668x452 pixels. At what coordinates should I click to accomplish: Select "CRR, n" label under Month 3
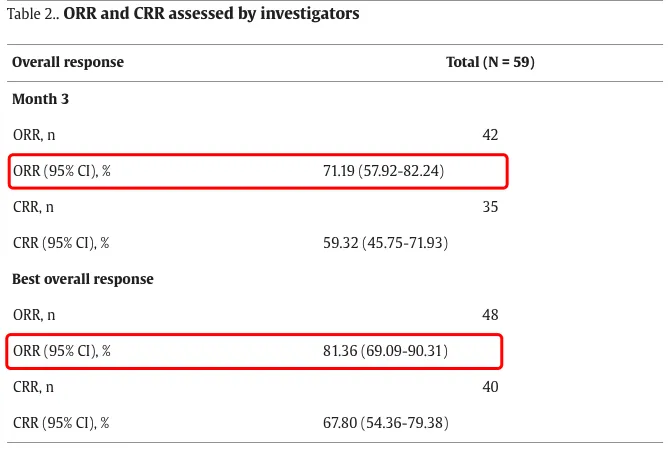(33, 207)
